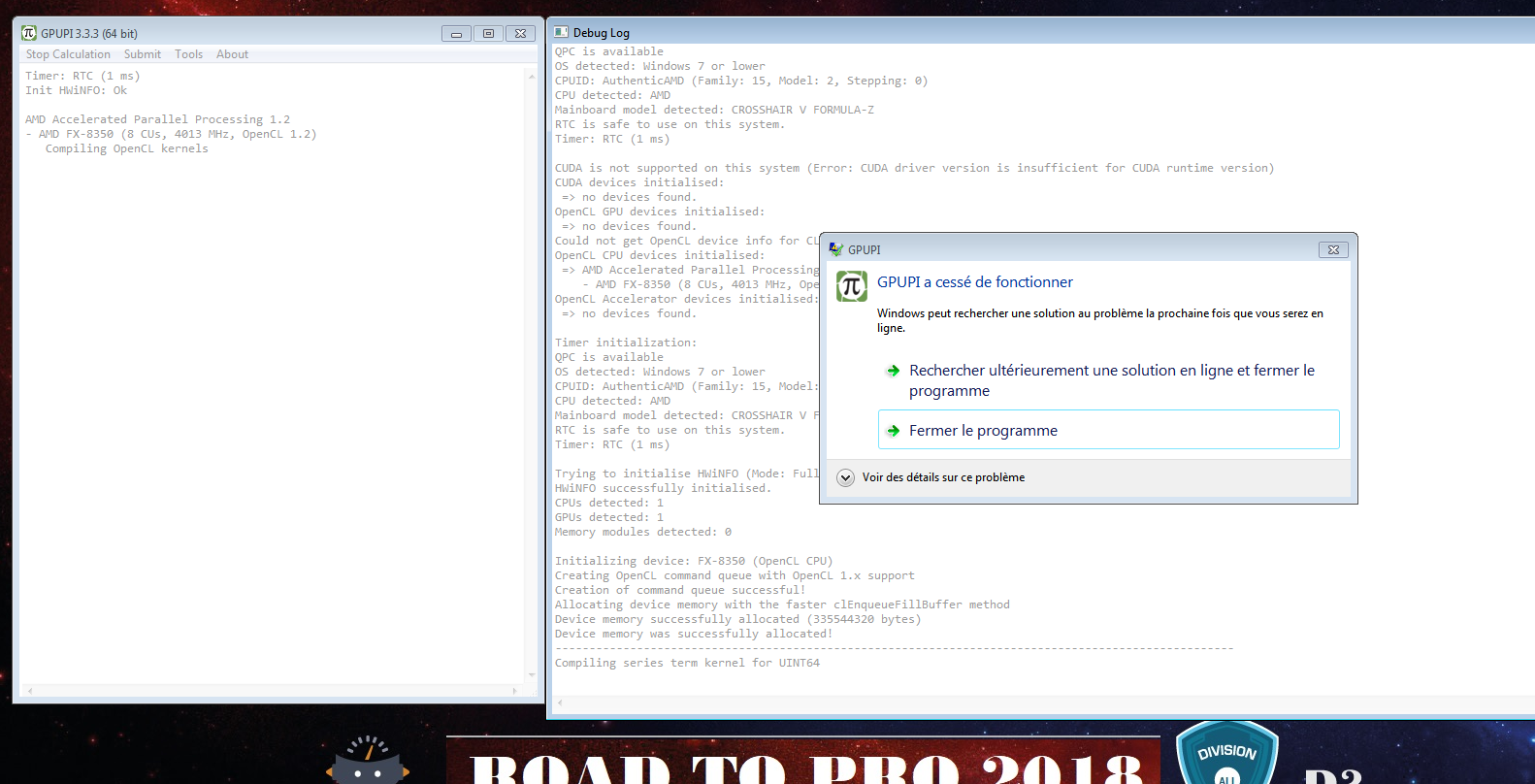Click 'HWiNFO successfully initialised.' log line
This screenshot has width=1535, height=784.
tap(663, 488)
